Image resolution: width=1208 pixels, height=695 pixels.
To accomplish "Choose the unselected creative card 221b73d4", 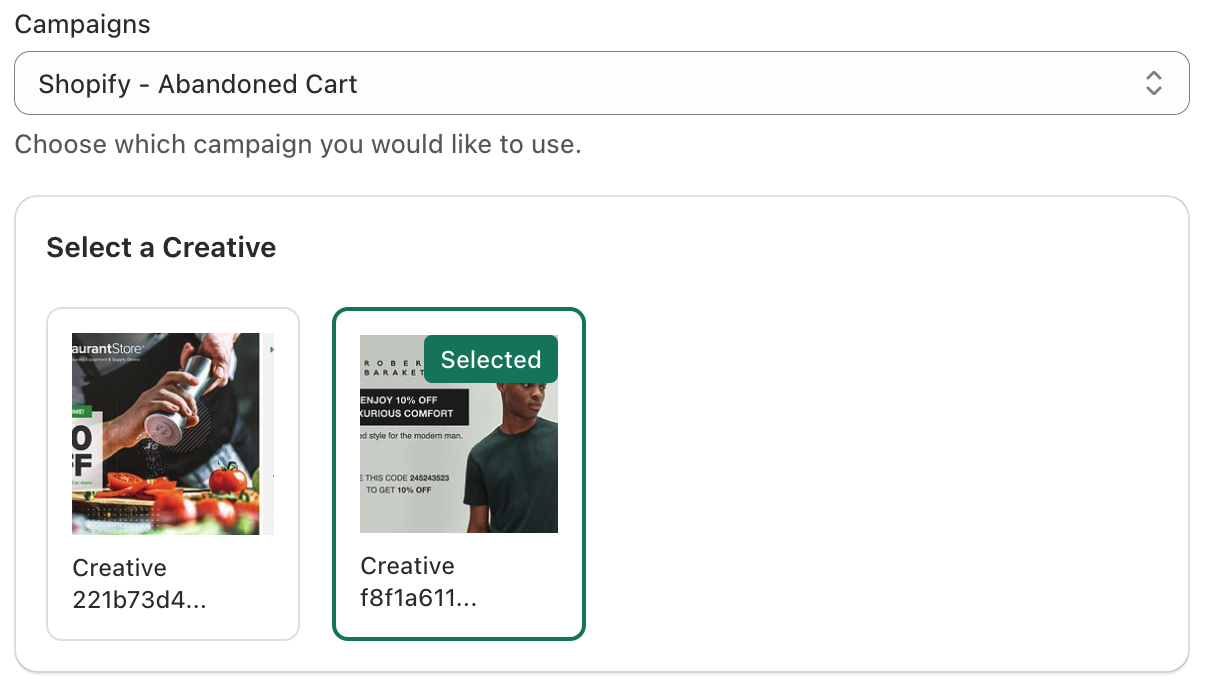I will pos(173,473).
